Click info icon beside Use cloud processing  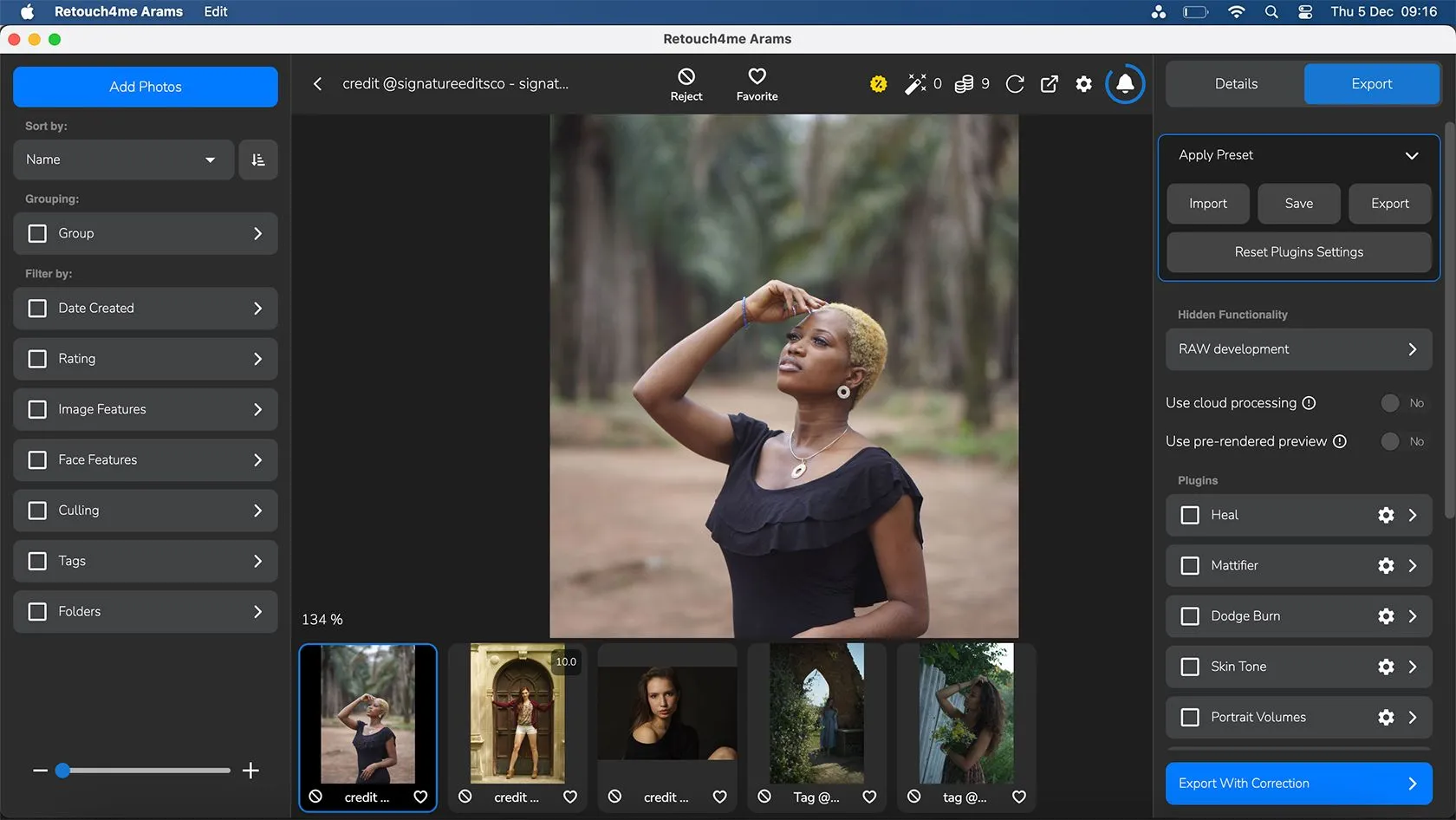(x=1310, y=403)
